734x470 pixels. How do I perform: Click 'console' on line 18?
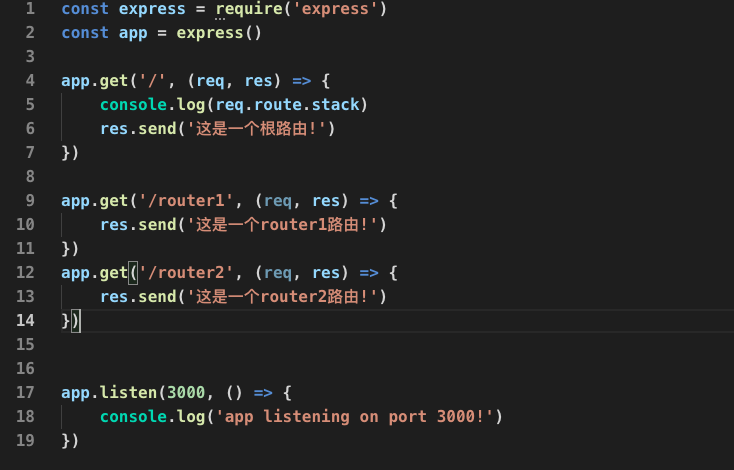point(133,416)
